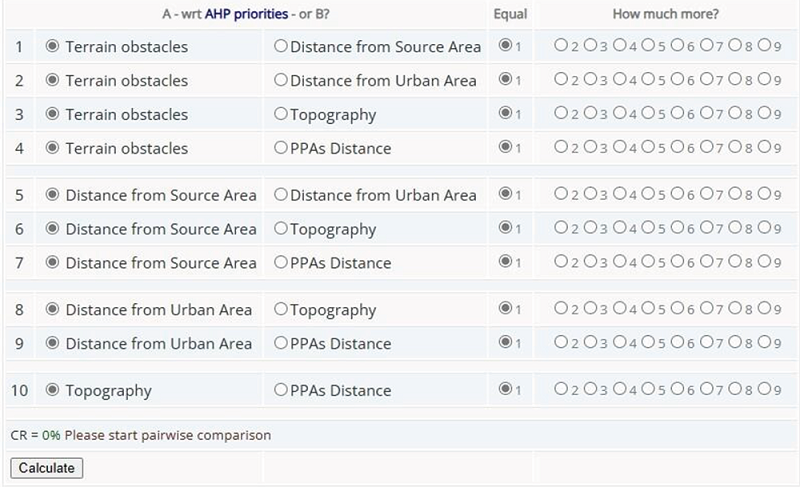The height and width of the screenshot is (487, 800).
Task: Select Distance from Urban Area in row 5
Action: [x=281, y=195]
